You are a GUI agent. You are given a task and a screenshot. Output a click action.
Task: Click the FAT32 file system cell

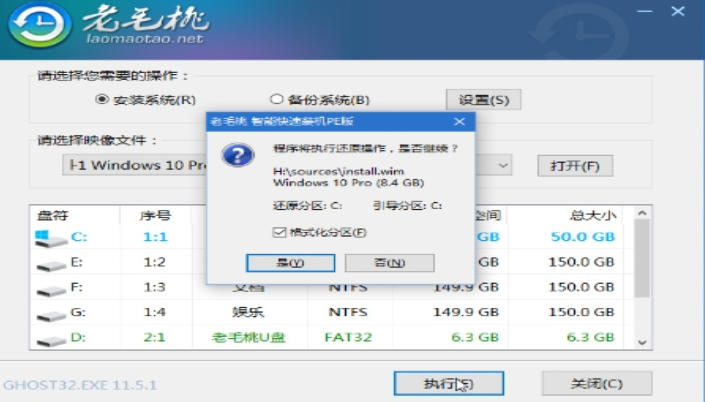point(348,337)
